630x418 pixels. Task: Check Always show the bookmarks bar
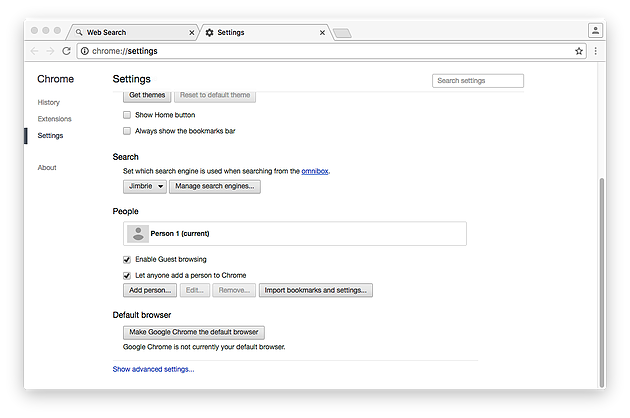pos(127,131)
